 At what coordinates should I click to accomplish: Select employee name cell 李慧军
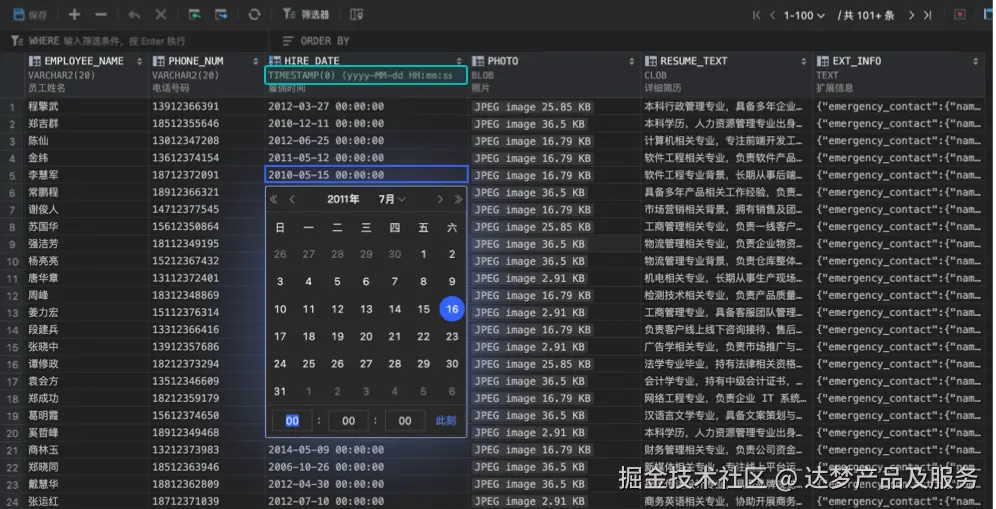click(x=86, y=175)
